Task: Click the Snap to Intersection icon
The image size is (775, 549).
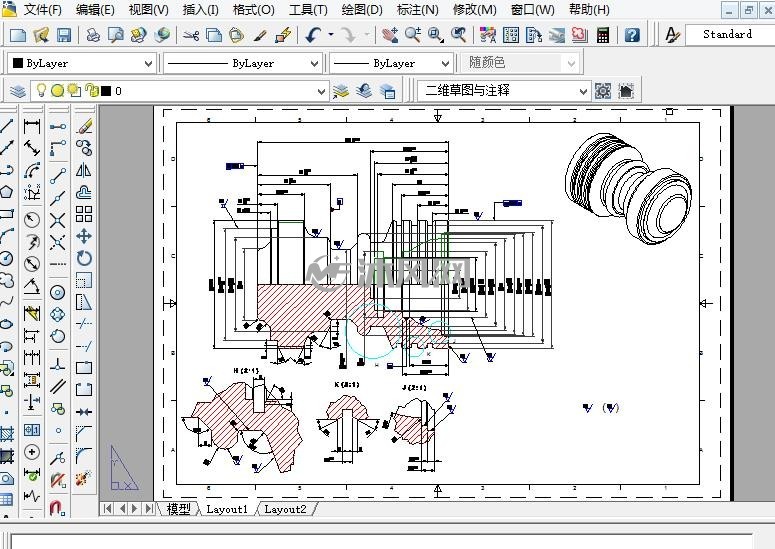Action: coord(58,220)
